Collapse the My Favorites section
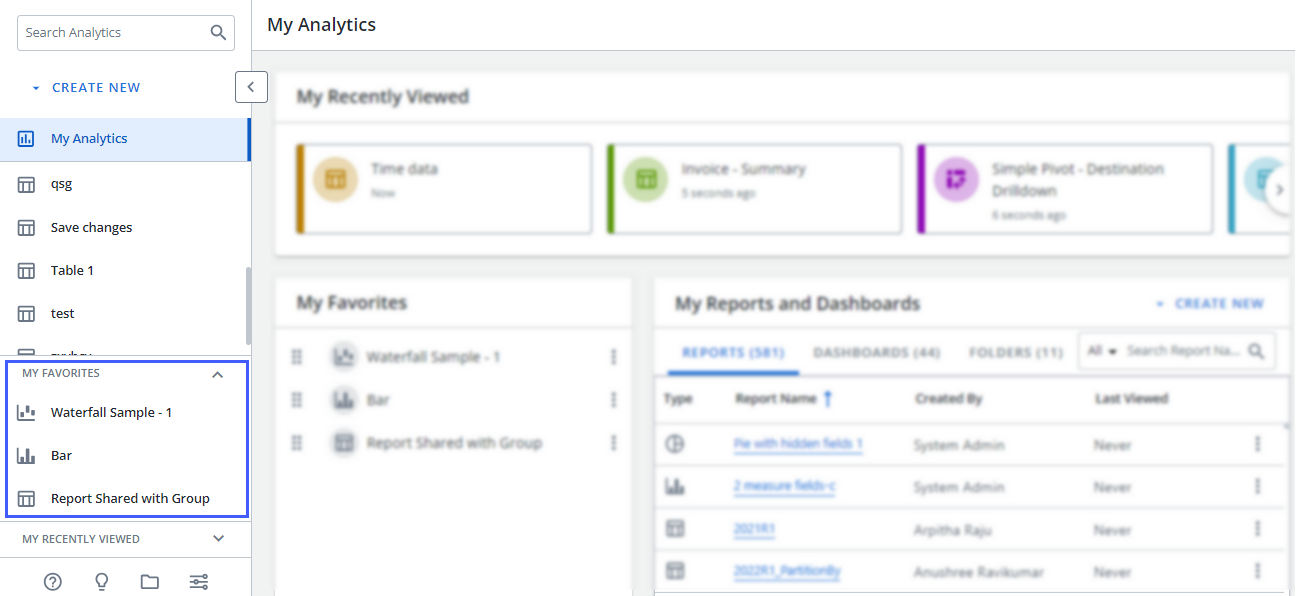Image resolution: width=1310 pixels, height=596 pixels. coord(217,374)
